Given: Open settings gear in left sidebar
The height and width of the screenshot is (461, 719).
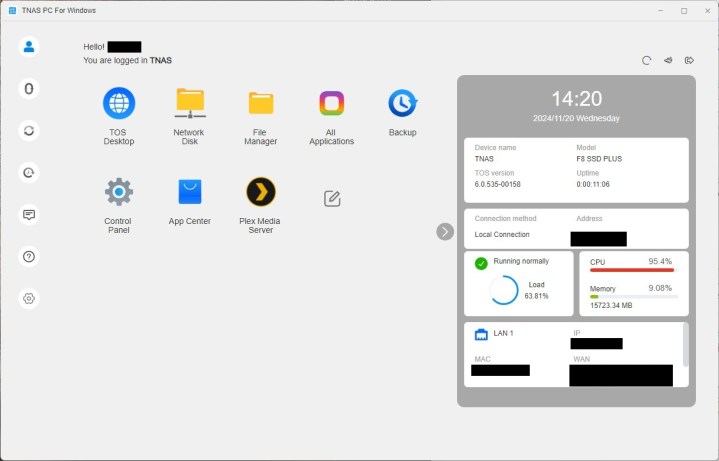Looking at the screenshot, I should pos(29,298).
